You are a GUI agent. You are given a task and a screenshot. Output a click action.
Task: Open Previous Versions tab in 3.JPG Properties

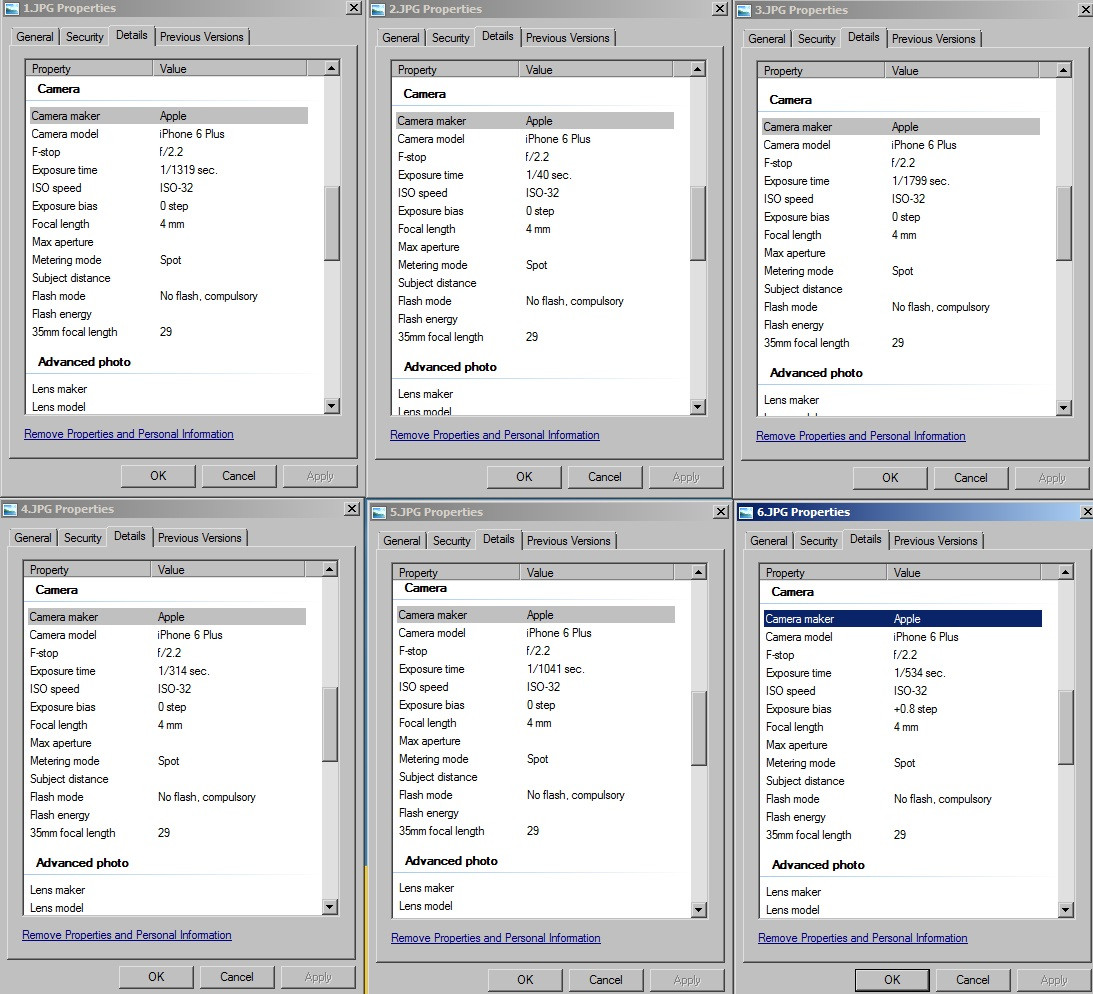[x=933, y=39]
